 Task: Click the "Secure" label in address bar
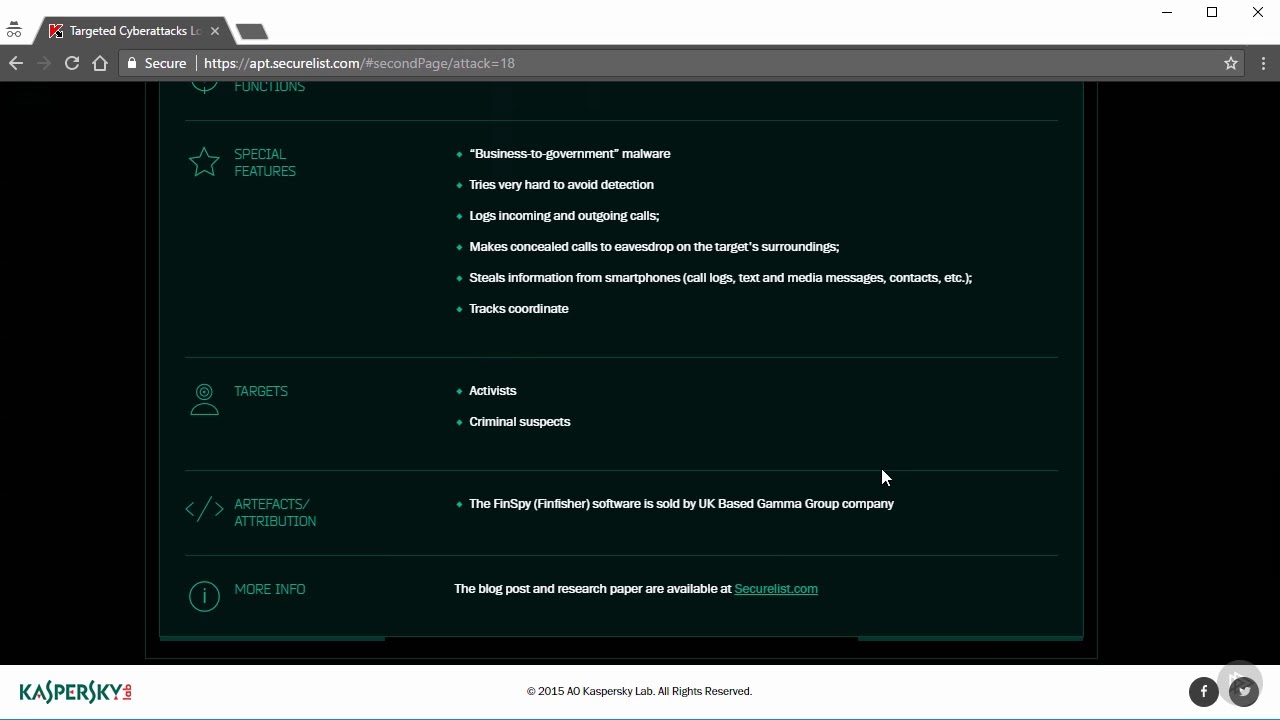point(165,63)
